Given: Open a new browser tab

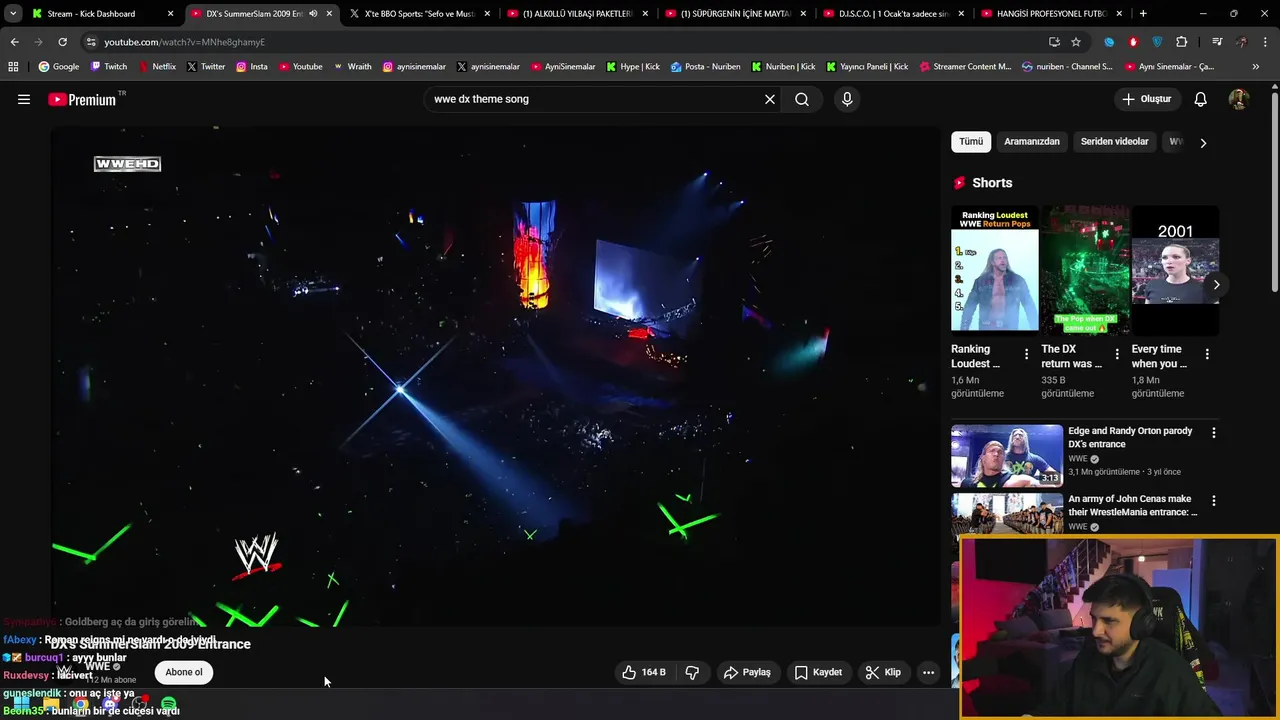Looking at the screenshot, I should [1143, 14].
